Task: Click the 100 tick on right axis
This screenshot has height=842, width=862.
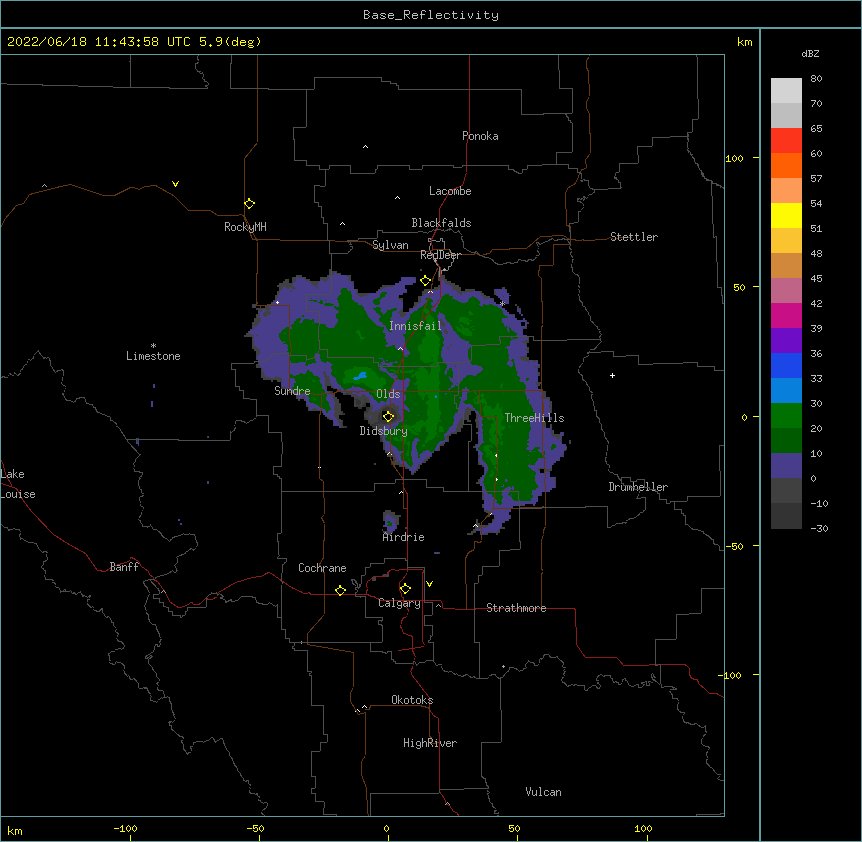Action: (x=734, y=158)
